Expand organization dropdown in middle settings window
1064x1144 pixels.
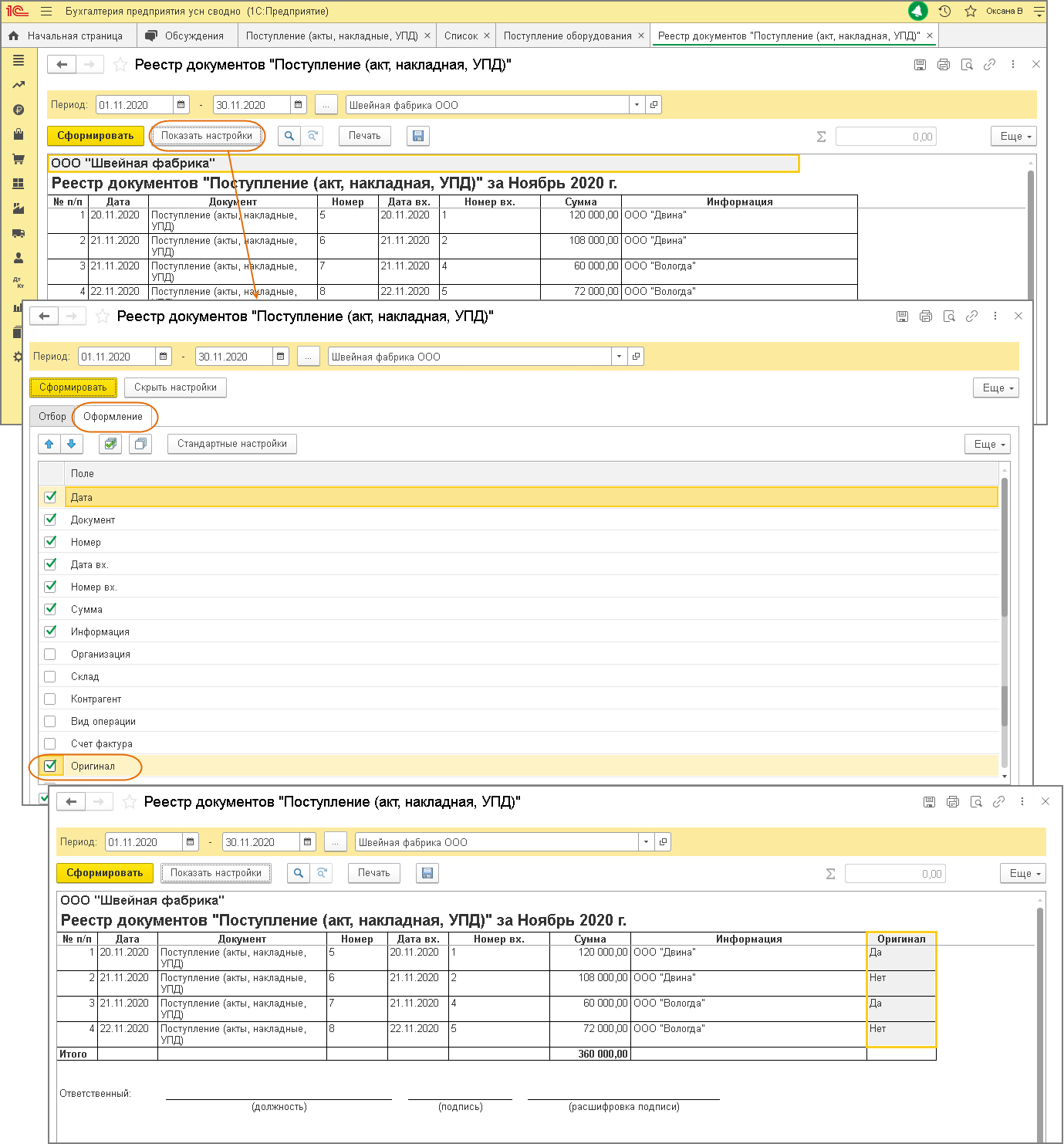coord(619,357)
